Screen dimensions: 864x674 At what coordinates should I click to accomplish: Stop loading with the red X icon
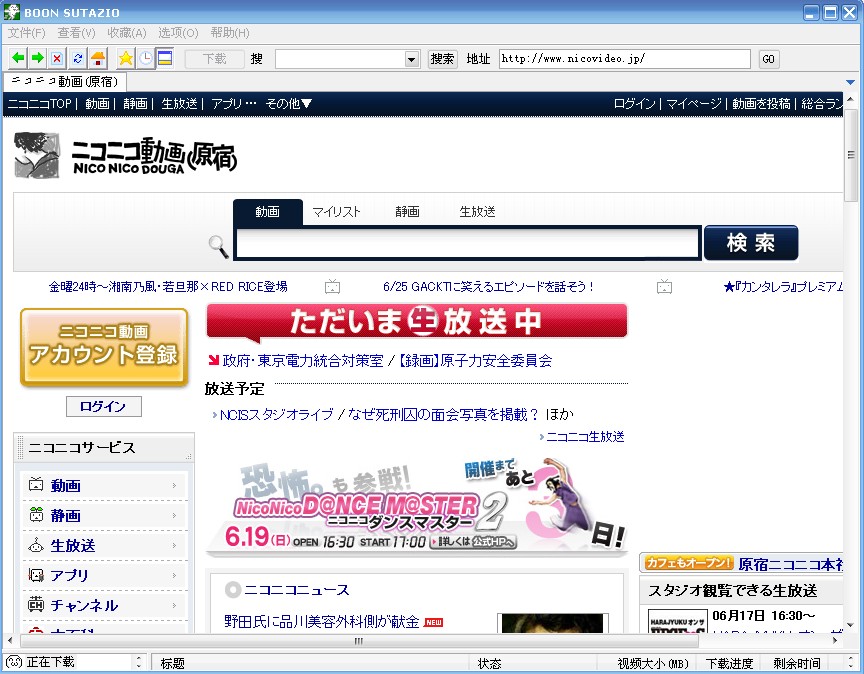[57, 58]
